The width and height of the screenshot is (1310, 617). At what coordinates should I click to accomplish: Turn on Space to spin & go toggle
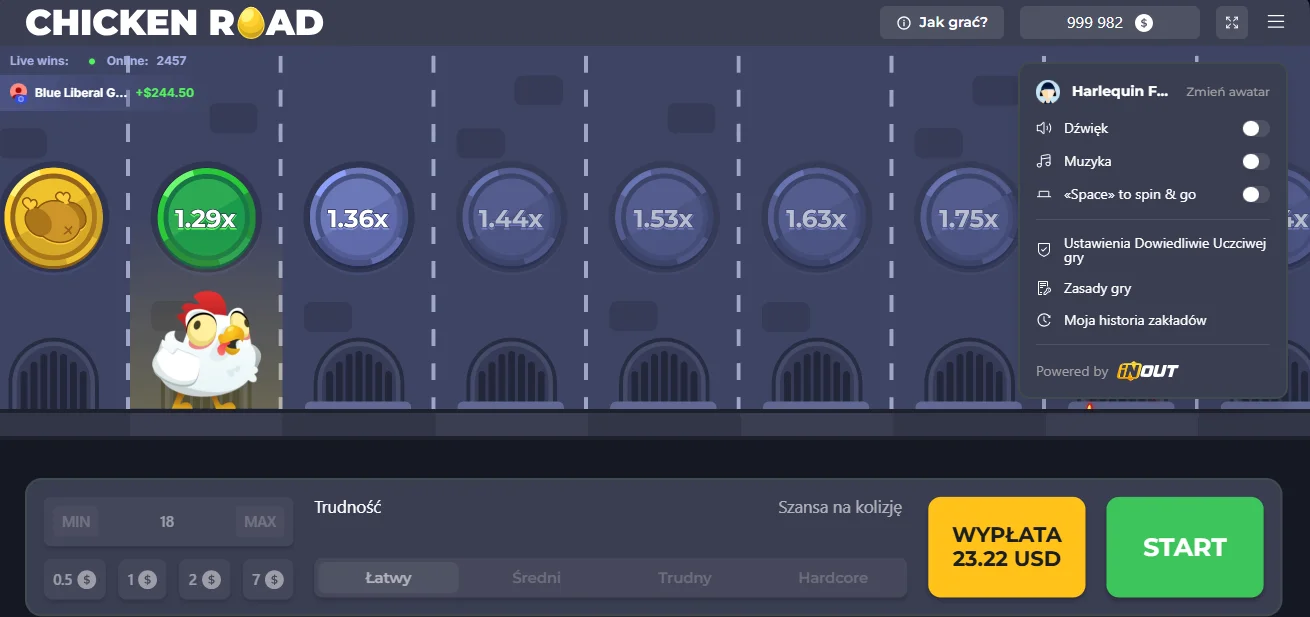click(x=1255, y=194)
